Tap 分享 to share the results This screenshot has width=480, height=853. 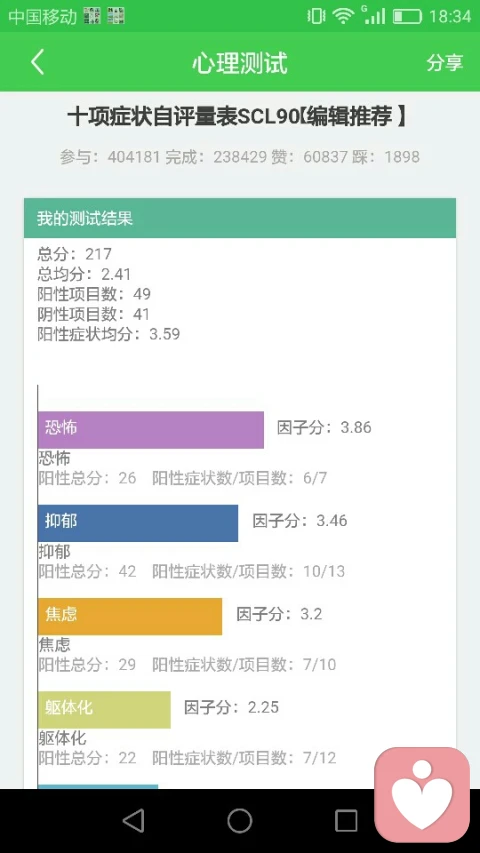coord(445,63)
